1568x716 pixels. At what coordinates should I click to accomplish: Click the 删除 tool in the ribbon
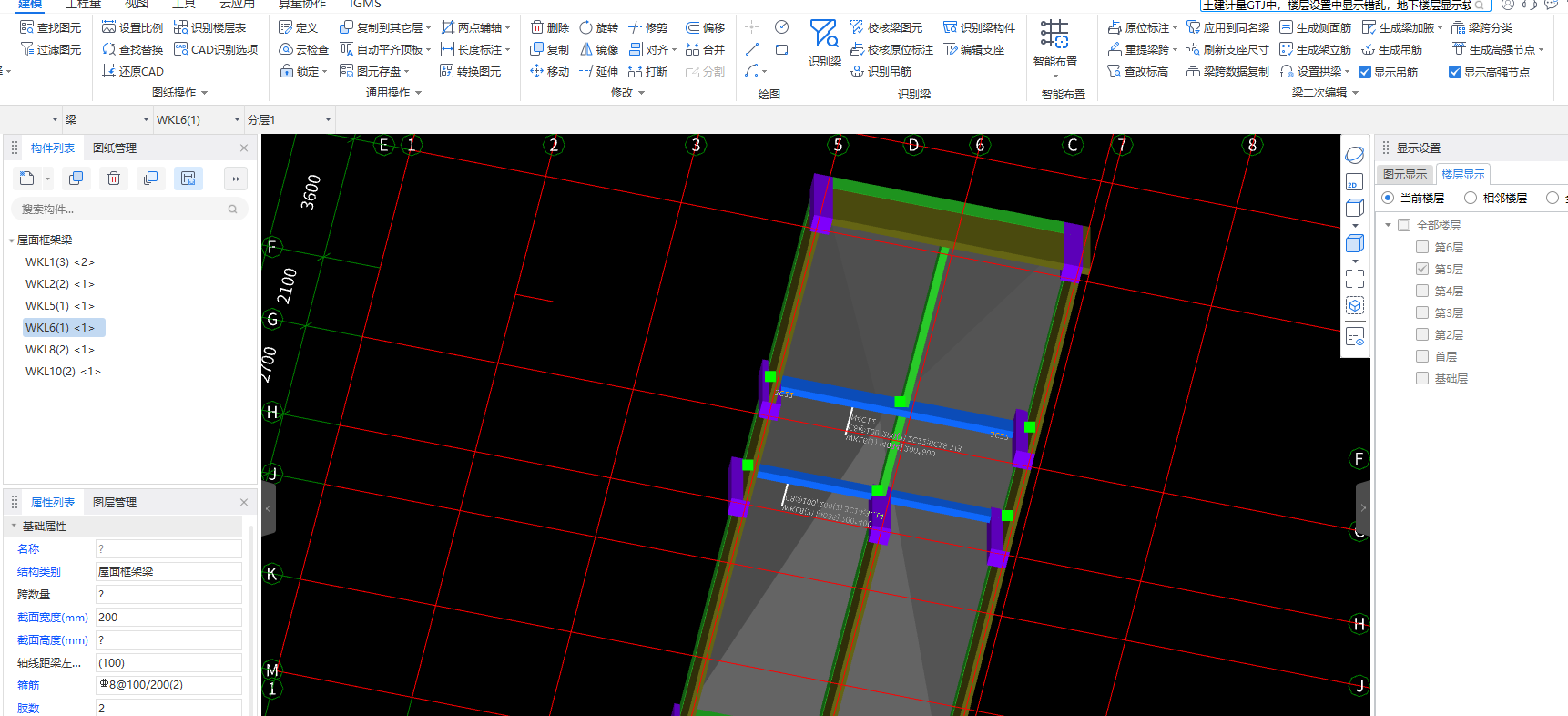click(549, 27)
